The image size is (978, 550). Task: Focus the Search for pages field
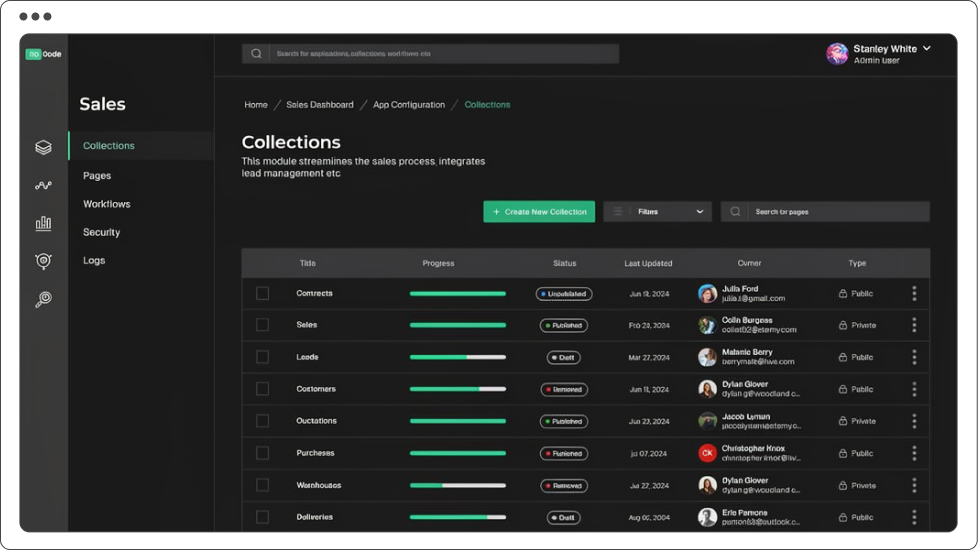pos(825,211)
